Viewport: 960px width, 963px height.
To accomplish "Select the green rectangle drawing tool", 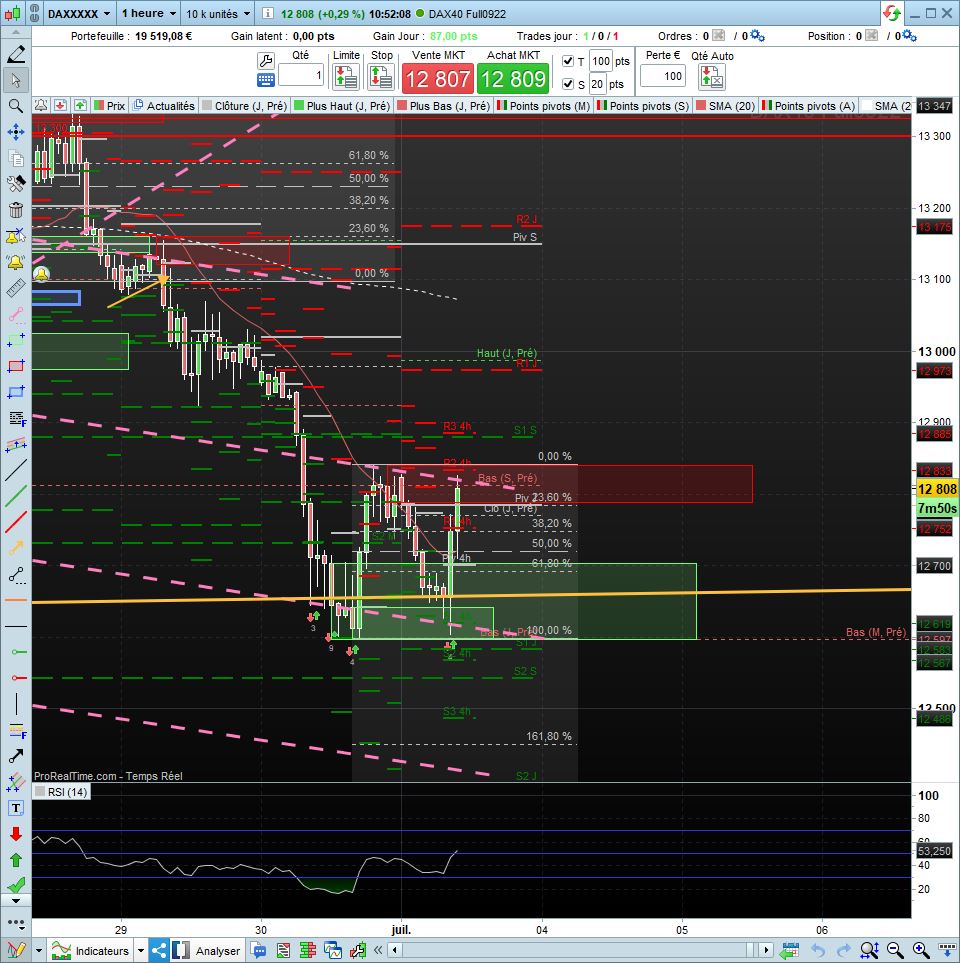I will pyautogui.click(x=16, y=340).
